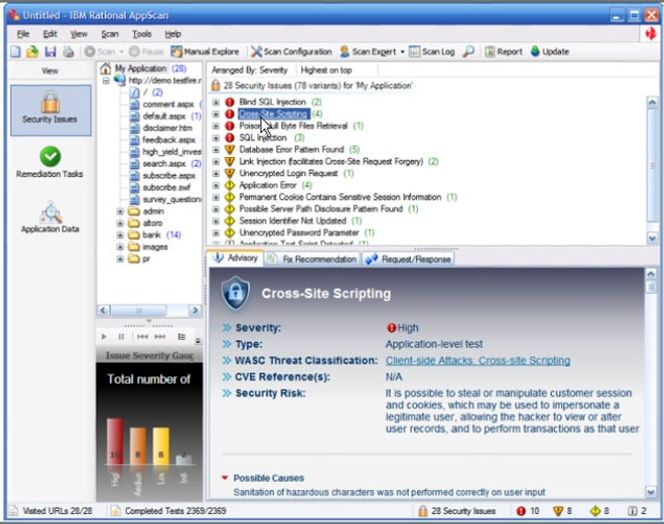Start scanning with the Scan toolbar button
The width and height of the screenshot is (664, 524).
(x=100, y=52)
